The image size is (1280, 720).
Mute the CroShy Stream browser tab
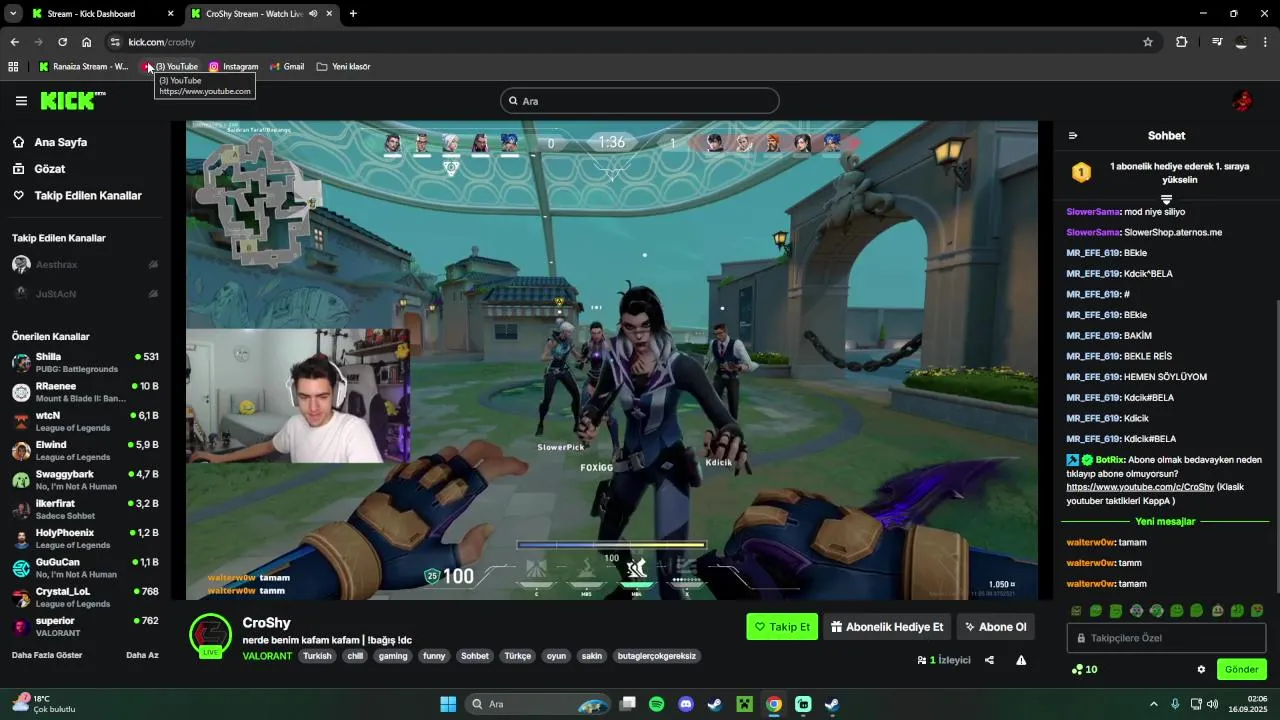click(313, 14)
